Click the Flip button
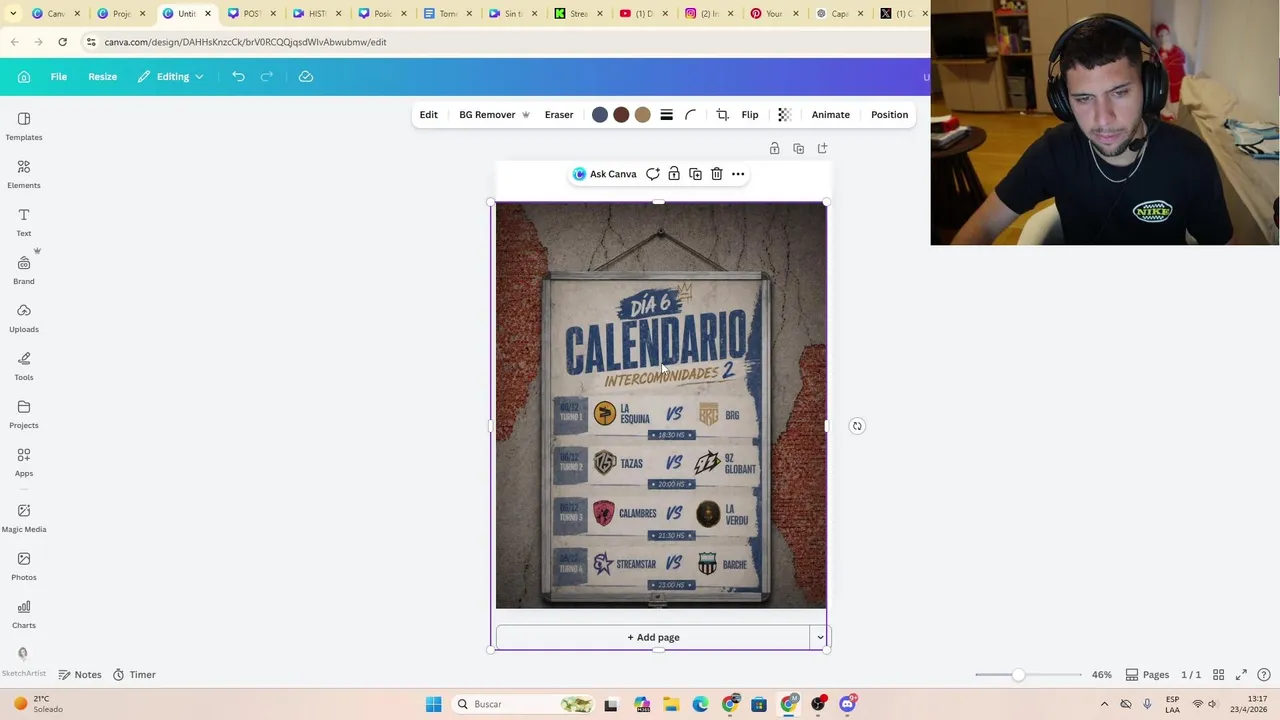Image resolution: width=1280 pixels, height=720 pixels. click(x=750, y=115)
